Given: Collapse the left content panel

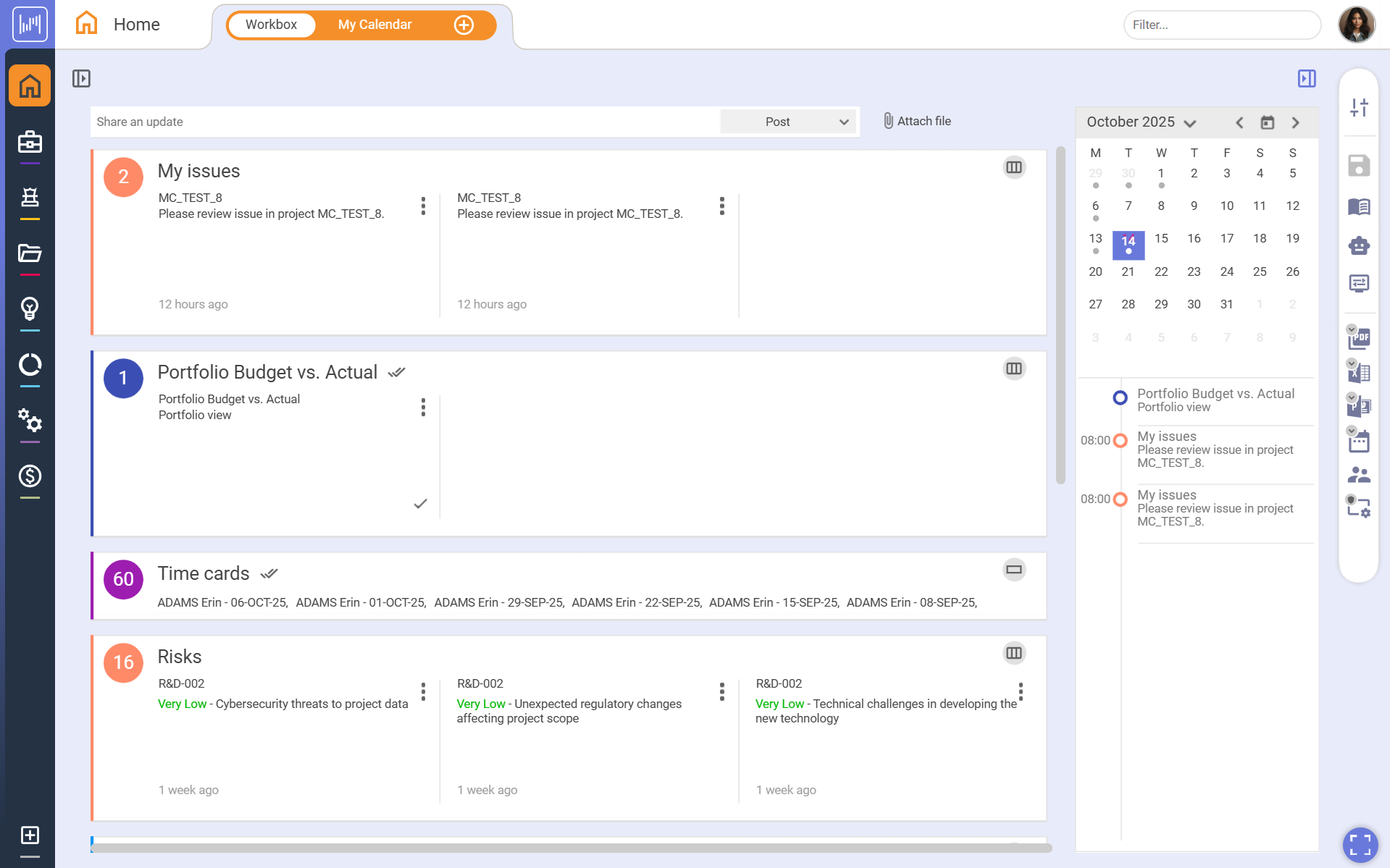Looking at the screenshot, I should coord(81,78).
